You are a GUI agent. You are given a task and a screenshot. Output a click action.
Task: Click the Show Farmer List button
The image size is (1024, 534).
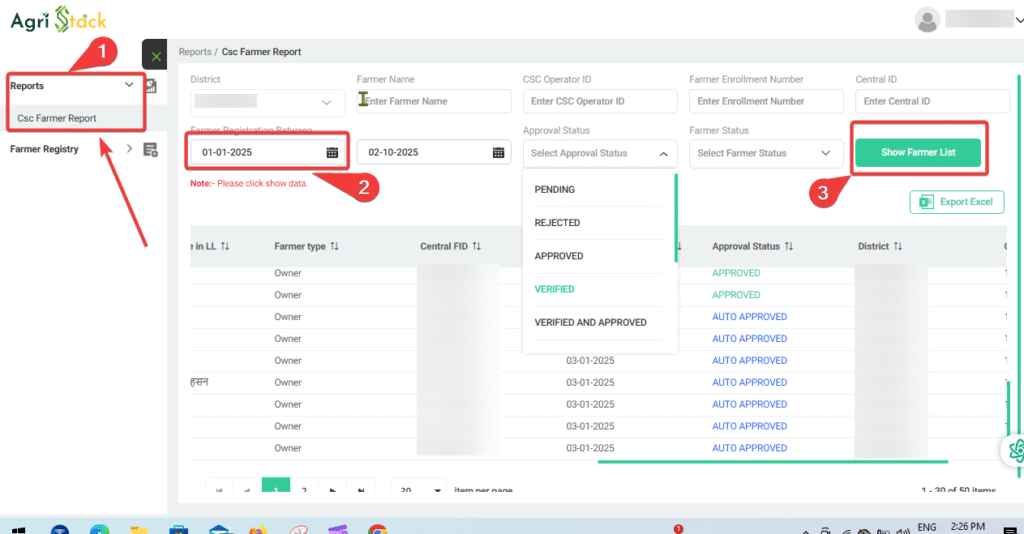tap(919, 152)
